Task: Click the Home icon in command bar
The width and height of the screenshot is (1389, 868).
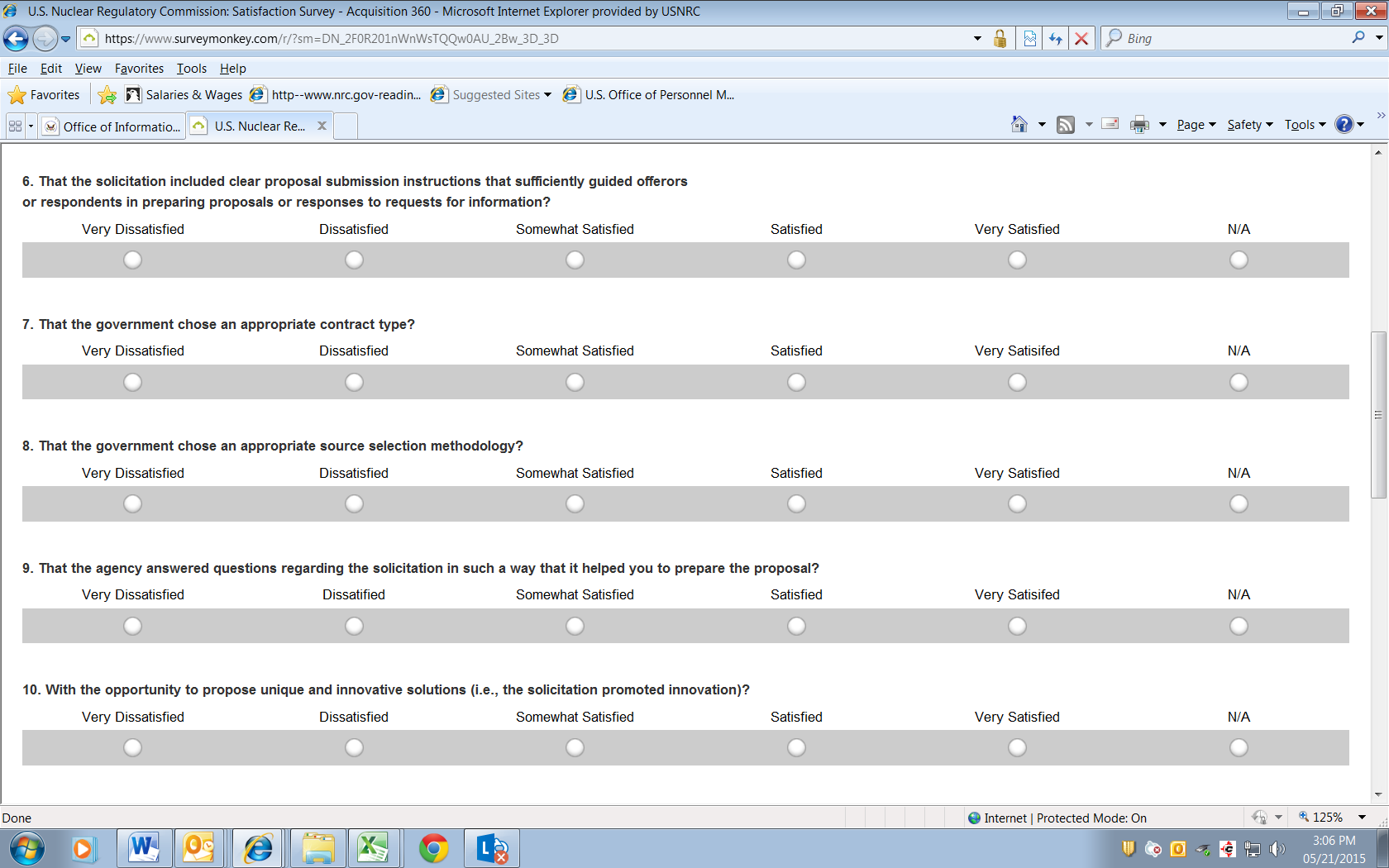Action: click(x=1019, y=125)
